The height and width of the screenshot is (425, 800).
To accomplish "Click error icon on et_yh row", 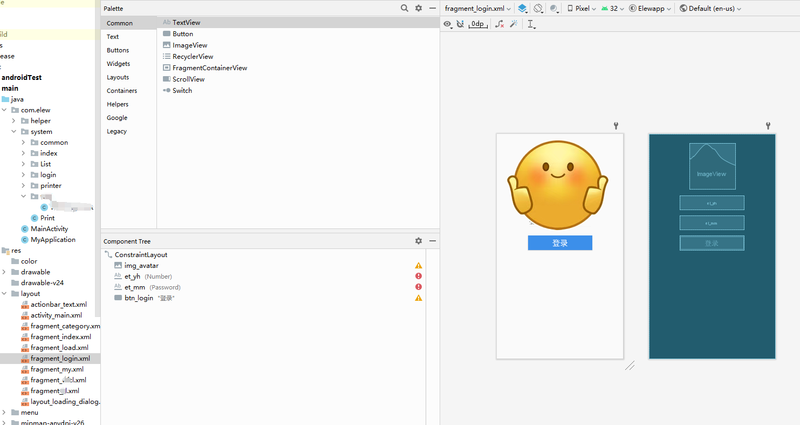I will click(x=418, y=276).
